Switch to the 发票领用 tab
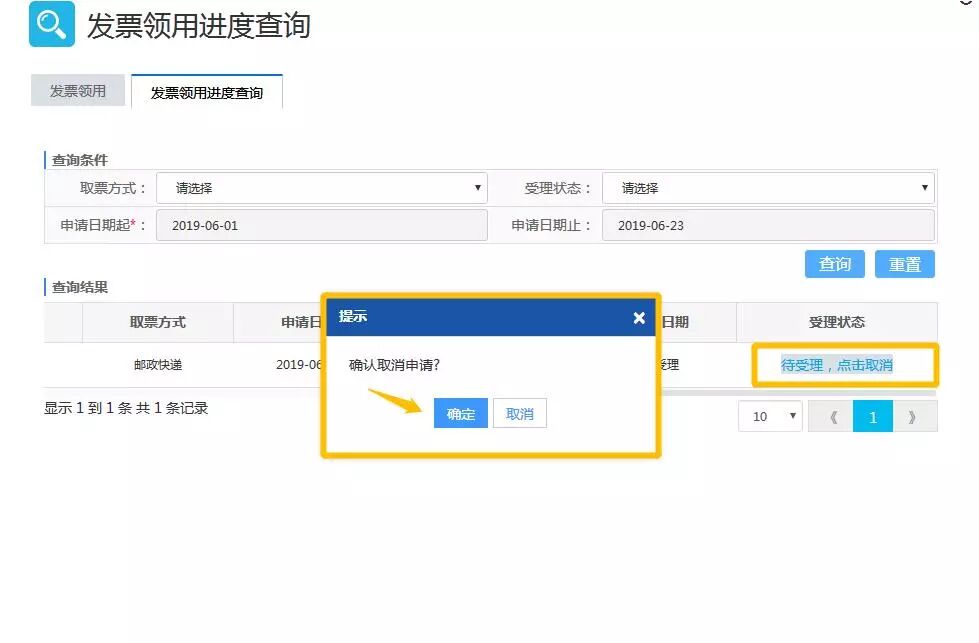The width and height of the screenshot is (979, 643). (x=77, y=90)
